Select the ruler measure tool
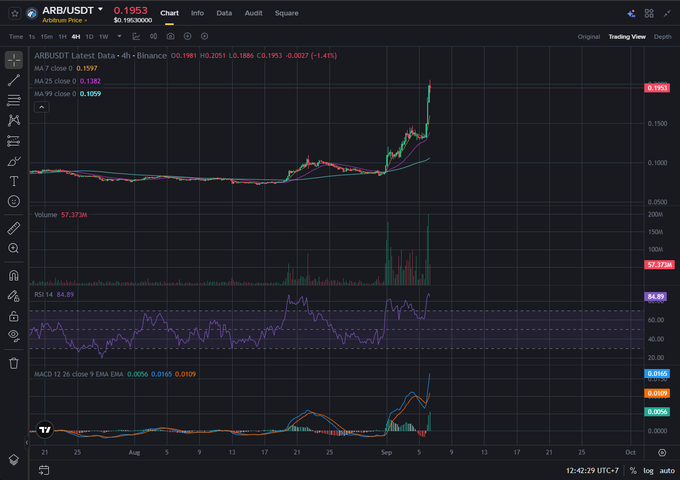 pyautogui.click(x=14, y=228)
